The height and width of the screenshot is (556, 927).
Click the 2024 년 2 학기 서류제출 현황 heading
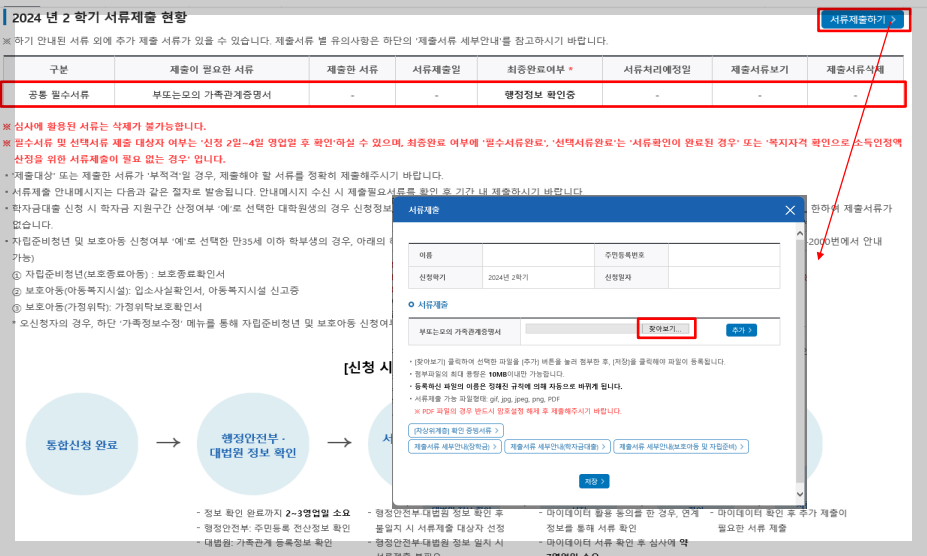tap(99, 18)
